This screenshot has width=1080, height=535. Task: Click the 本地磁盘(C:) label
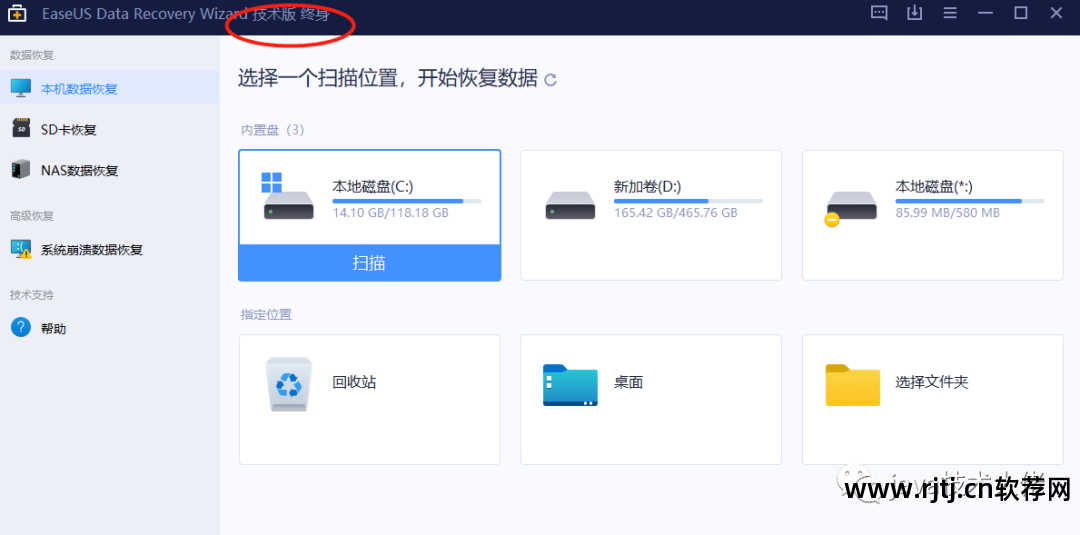(x=373, y=186)
